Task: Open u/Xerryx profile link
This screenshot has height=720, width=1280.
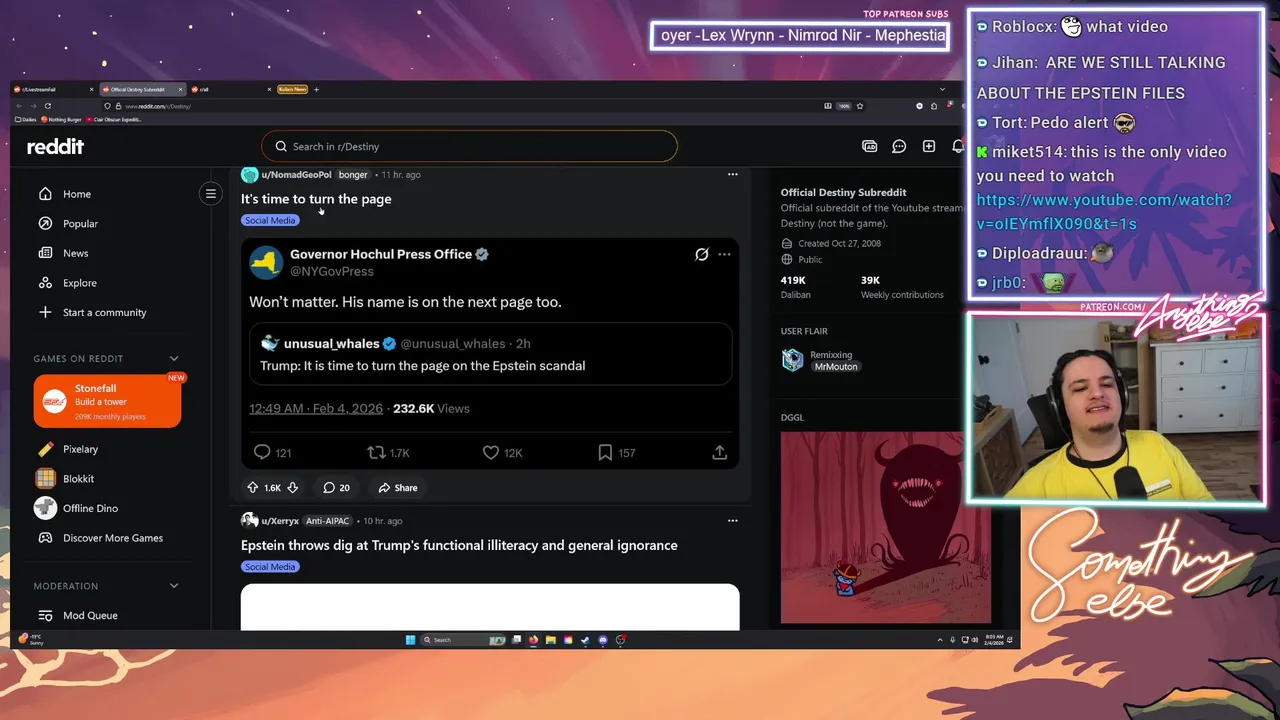Action: 280,521
